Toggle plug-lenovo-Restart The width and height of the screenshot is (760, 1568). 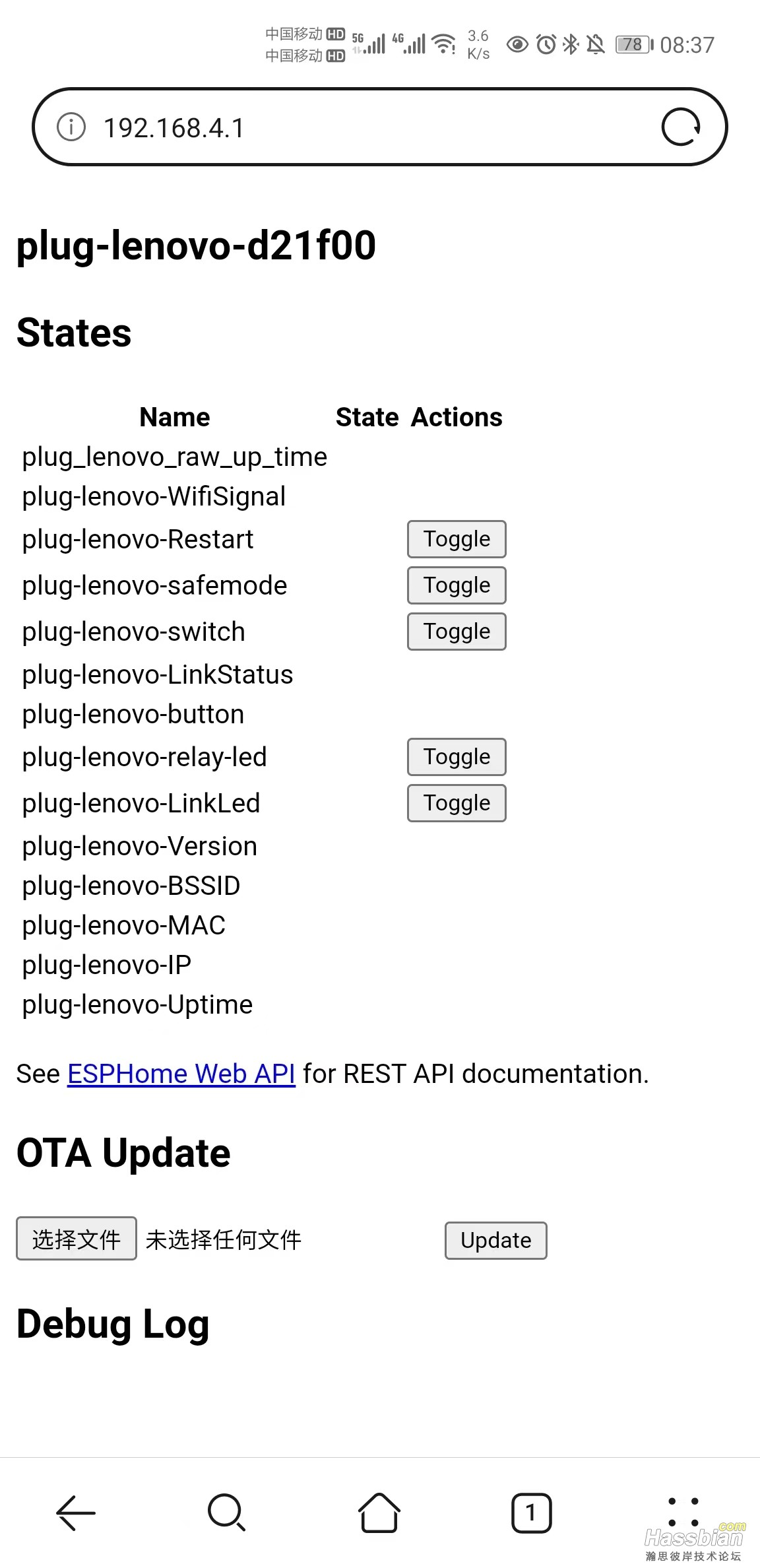click(457, 539)
